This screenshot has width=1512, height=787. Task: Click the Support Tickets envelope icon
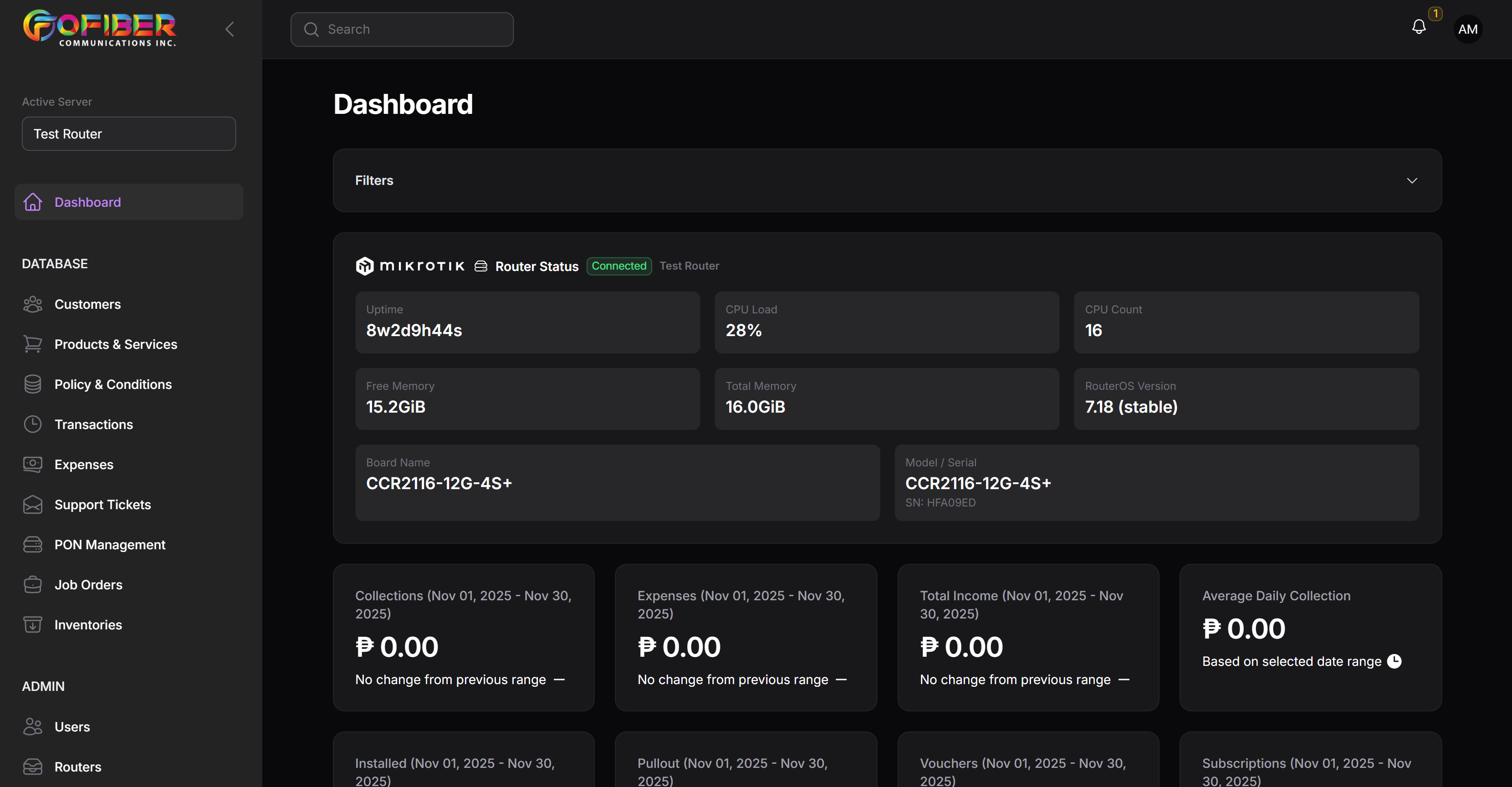pos(33,505)
